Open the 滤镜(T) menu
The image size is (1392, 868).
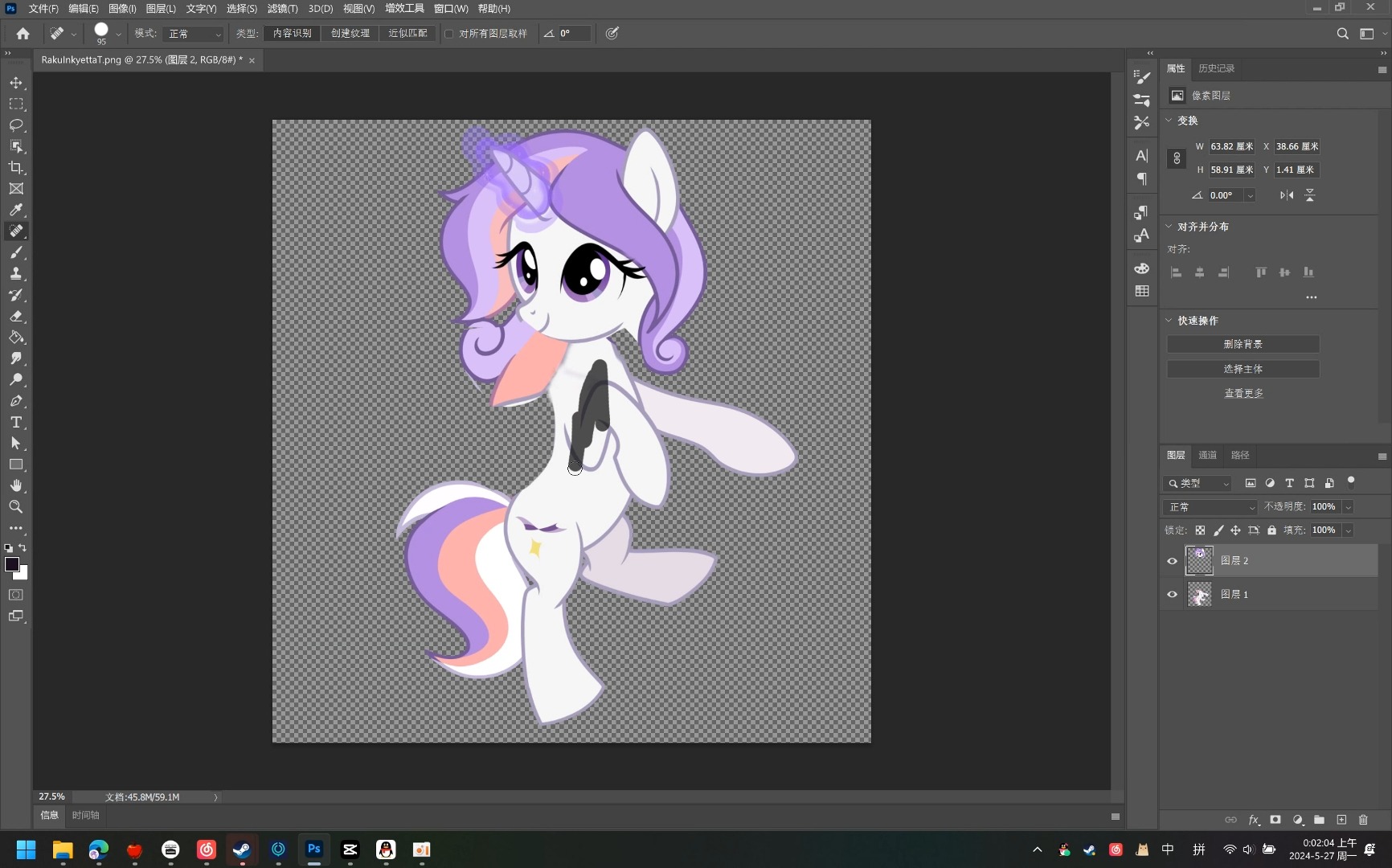282,9
